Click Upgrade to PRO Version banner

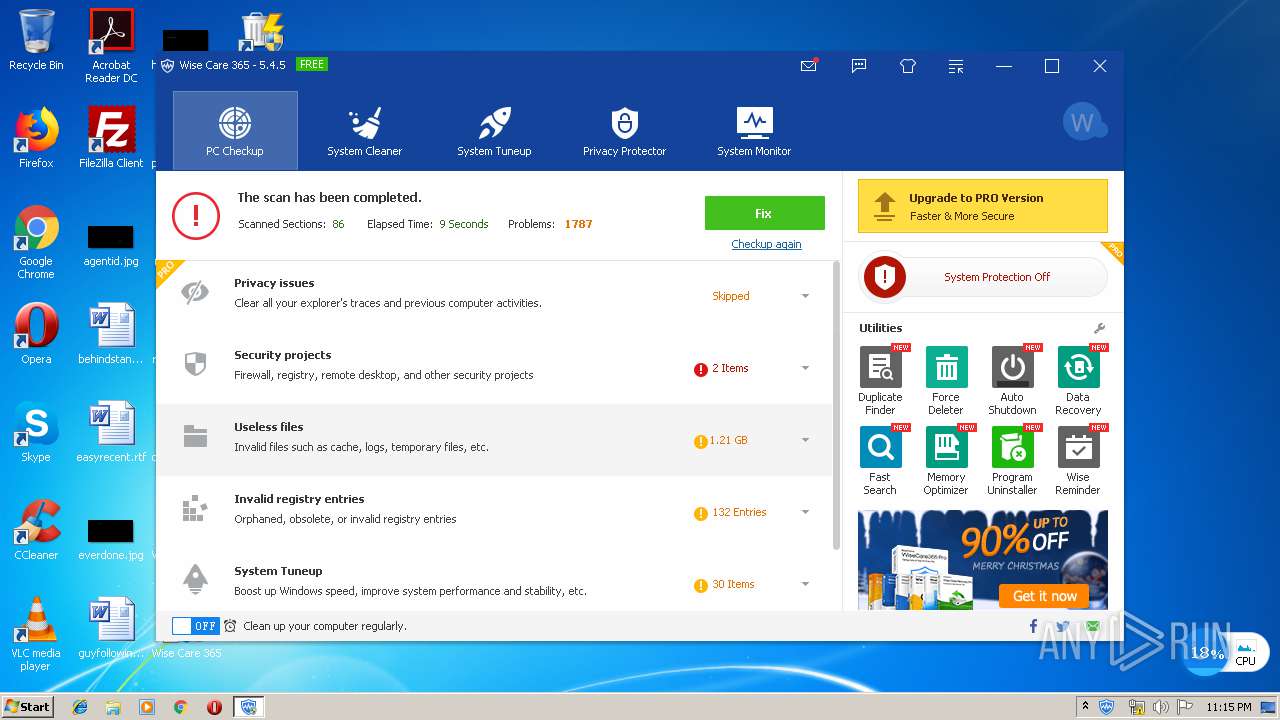tap(983, 206)
